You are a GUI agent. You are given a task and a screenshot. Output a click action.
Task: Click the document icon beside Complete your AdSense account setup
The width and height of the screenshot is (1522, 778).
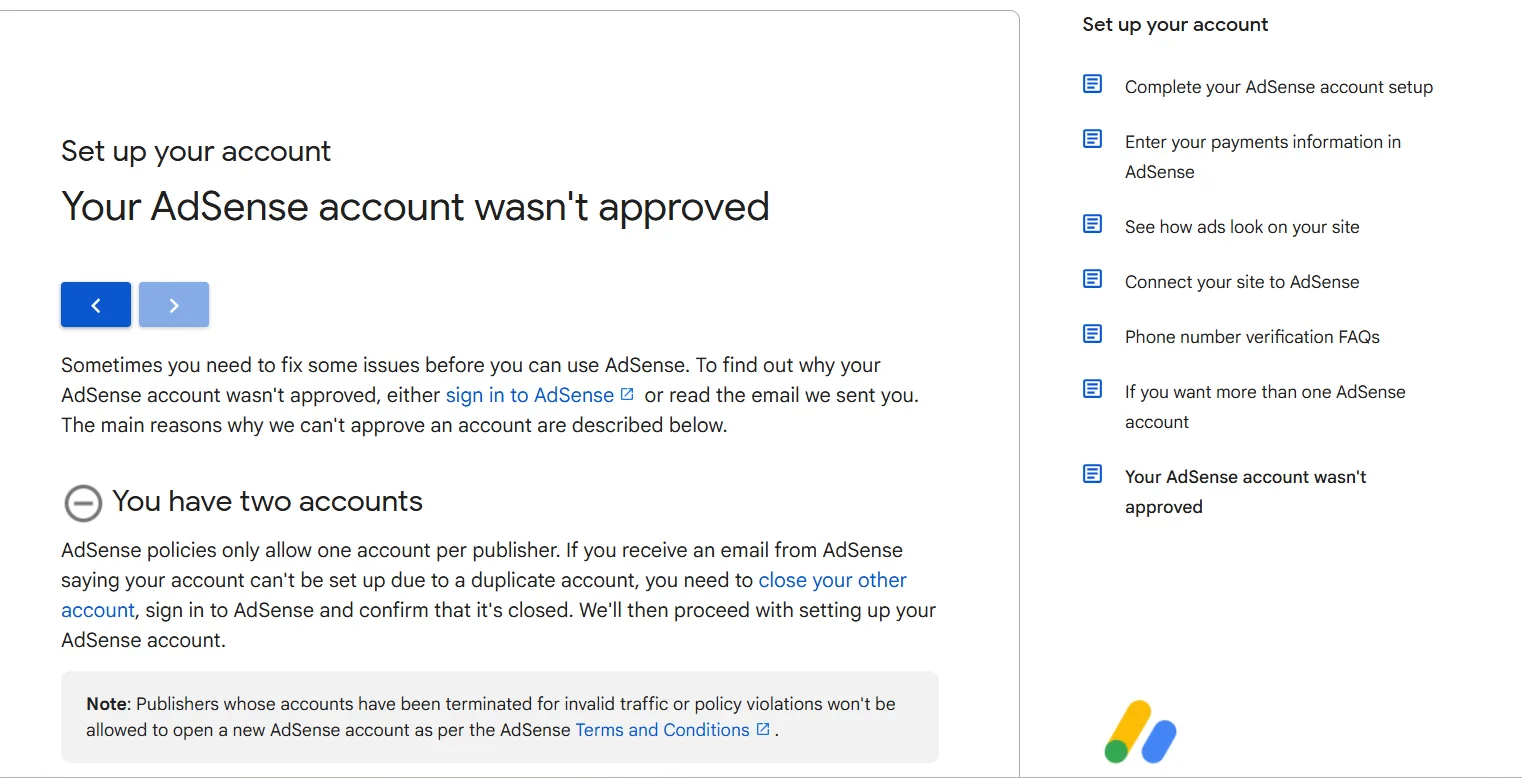point(1093,84)
